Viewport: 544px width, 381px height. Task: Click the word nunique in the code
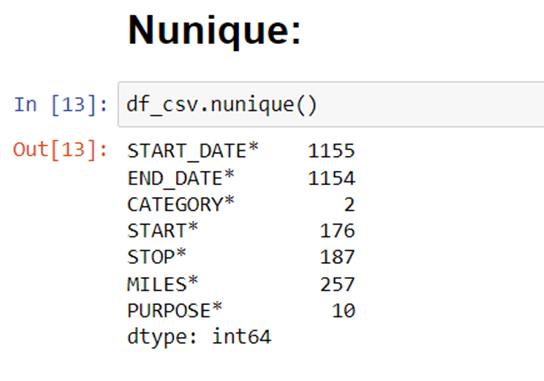point(252,105)
